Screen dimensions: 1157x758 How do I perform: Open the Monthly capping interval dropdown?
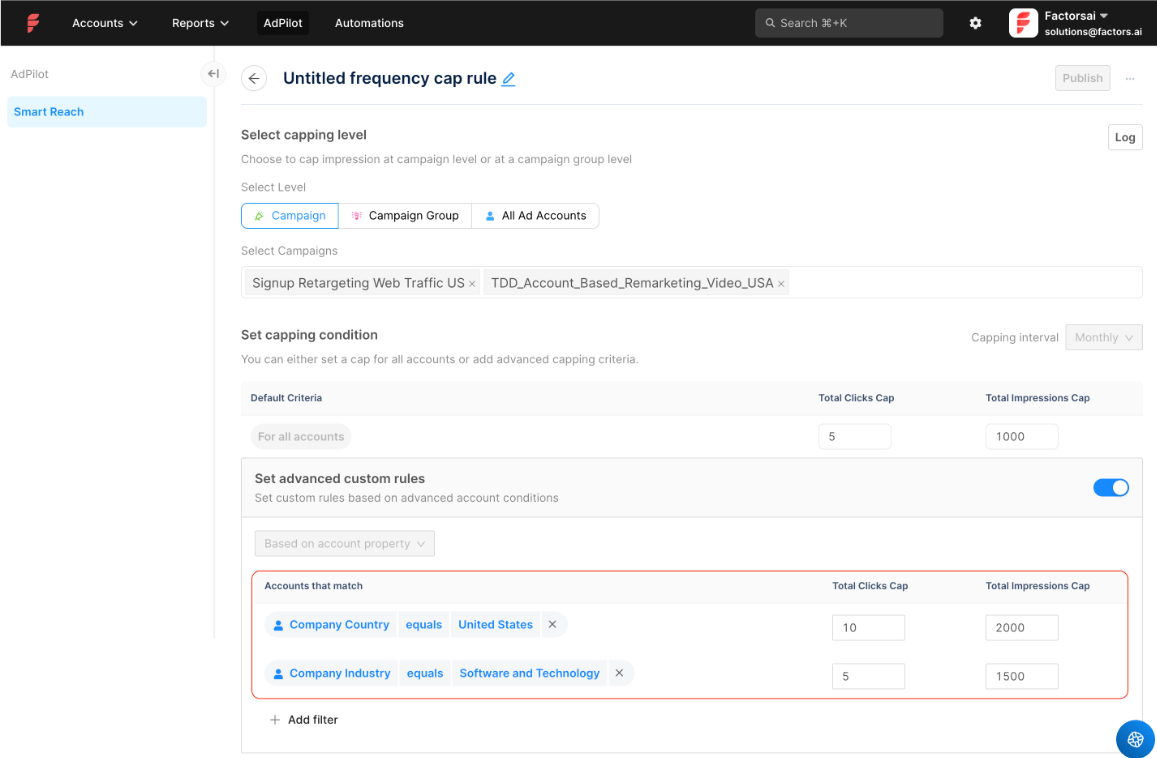pyautogui.click(x=1104, y=337)
